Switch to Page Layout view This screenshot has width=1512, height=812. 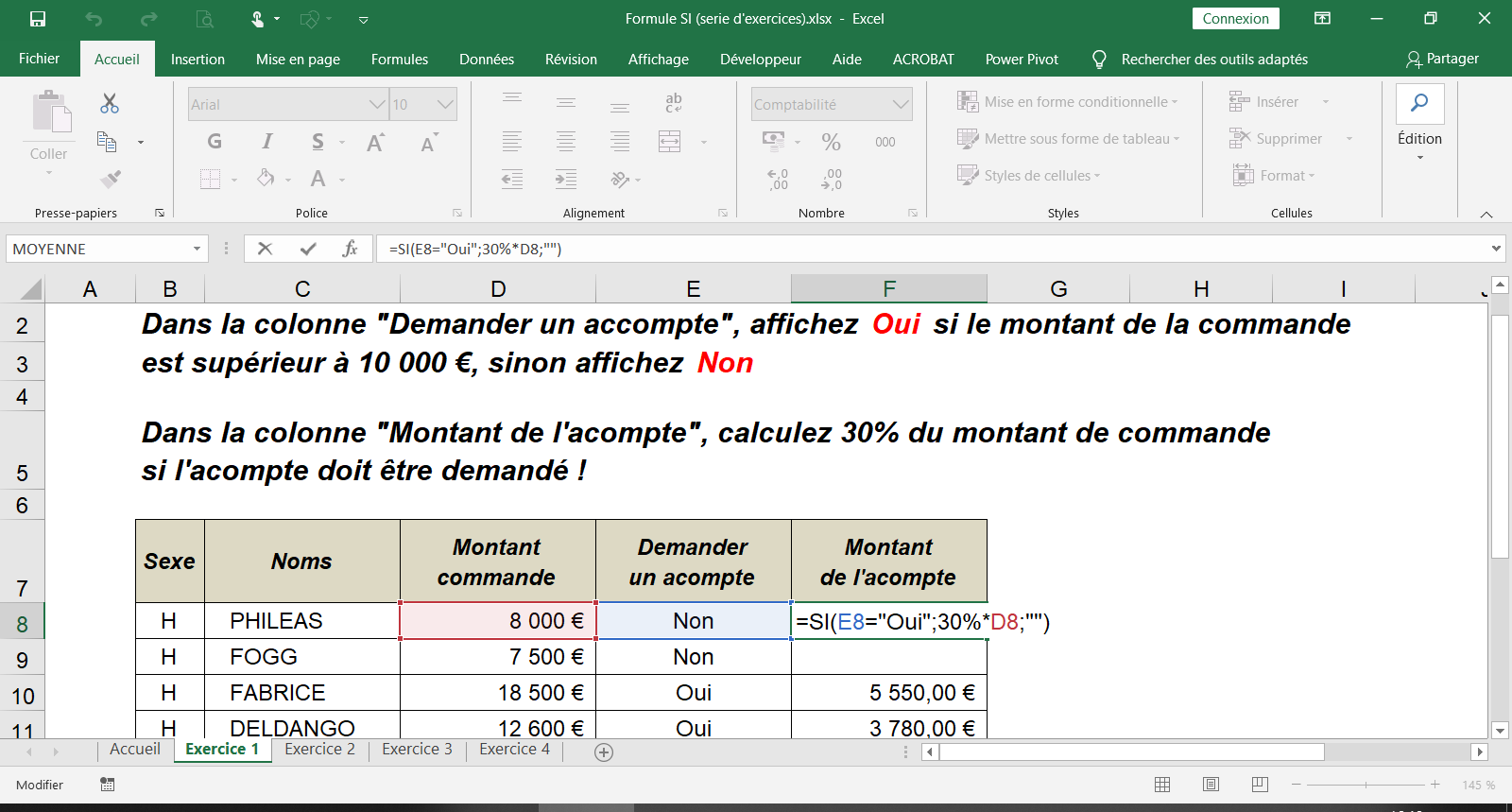1211,785
